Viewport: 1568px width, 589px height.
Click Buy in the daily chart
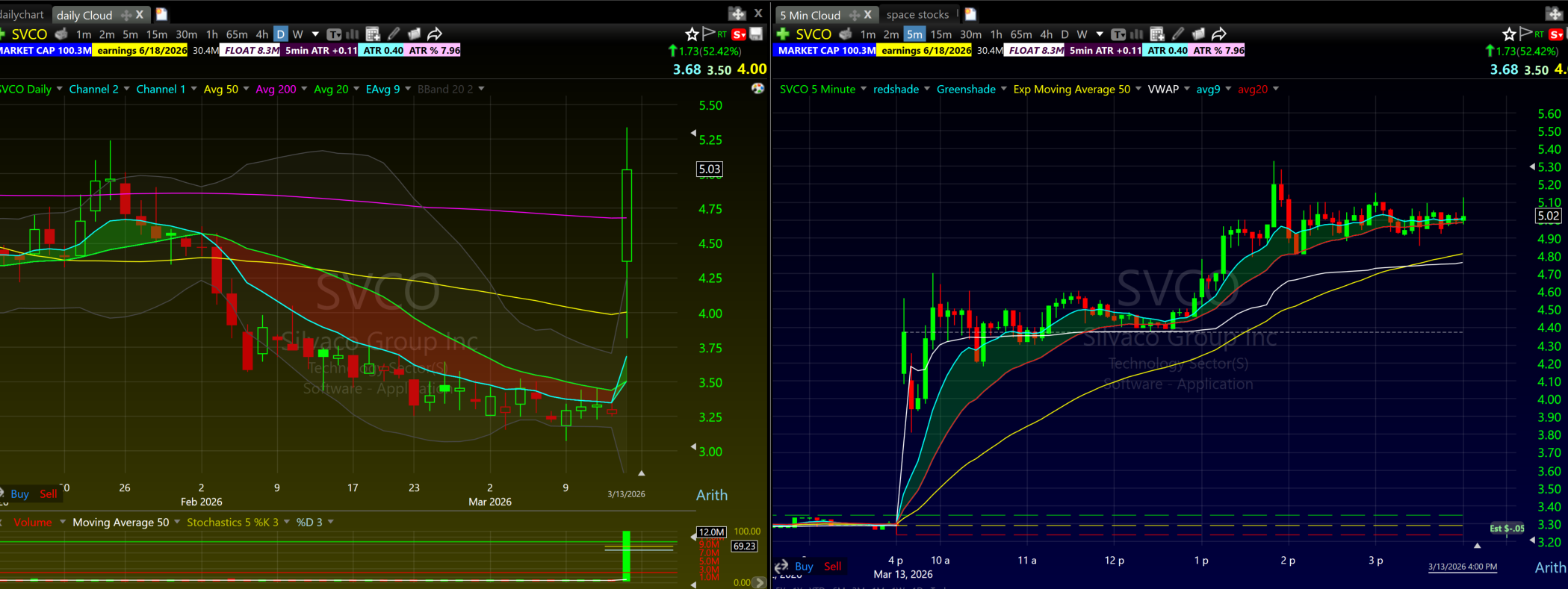click(19, 493)
